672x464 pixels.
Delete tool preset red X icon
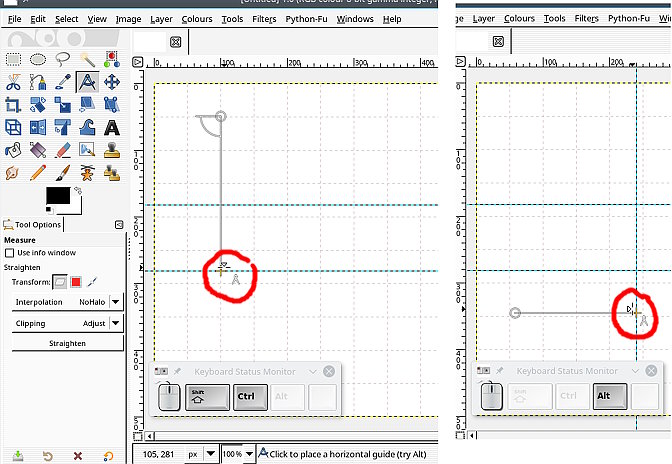click(x=78, y=456)
